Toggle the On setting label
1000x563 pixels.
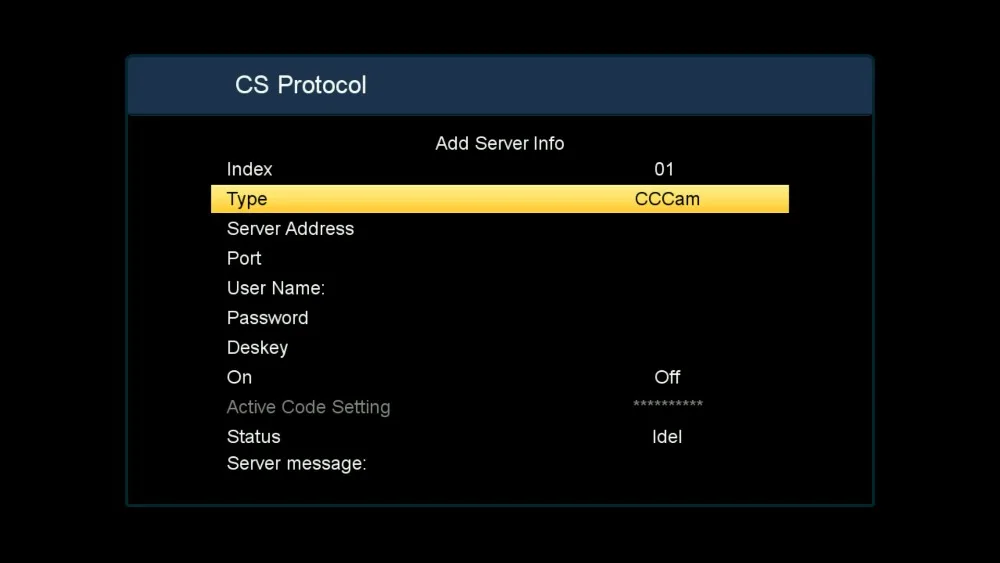click(x=239, y=377)
